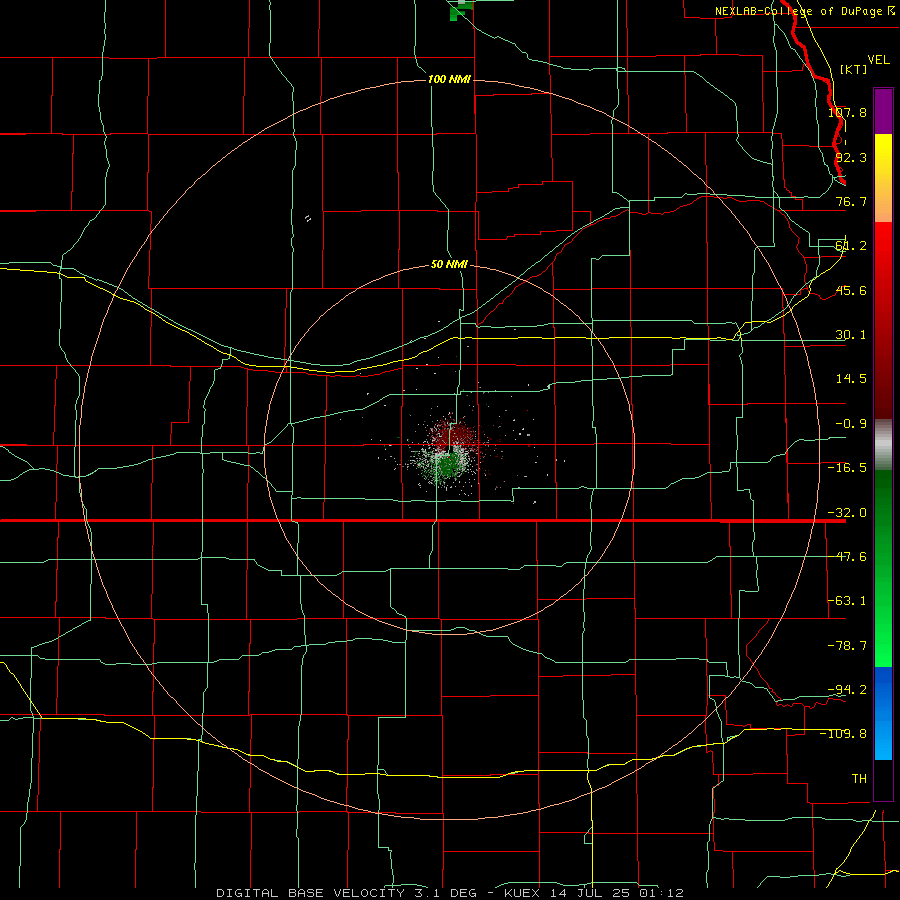Screen dimensions: 900x900
Task: Select the -63.1 velocity scale value
Action: [847, 601]
